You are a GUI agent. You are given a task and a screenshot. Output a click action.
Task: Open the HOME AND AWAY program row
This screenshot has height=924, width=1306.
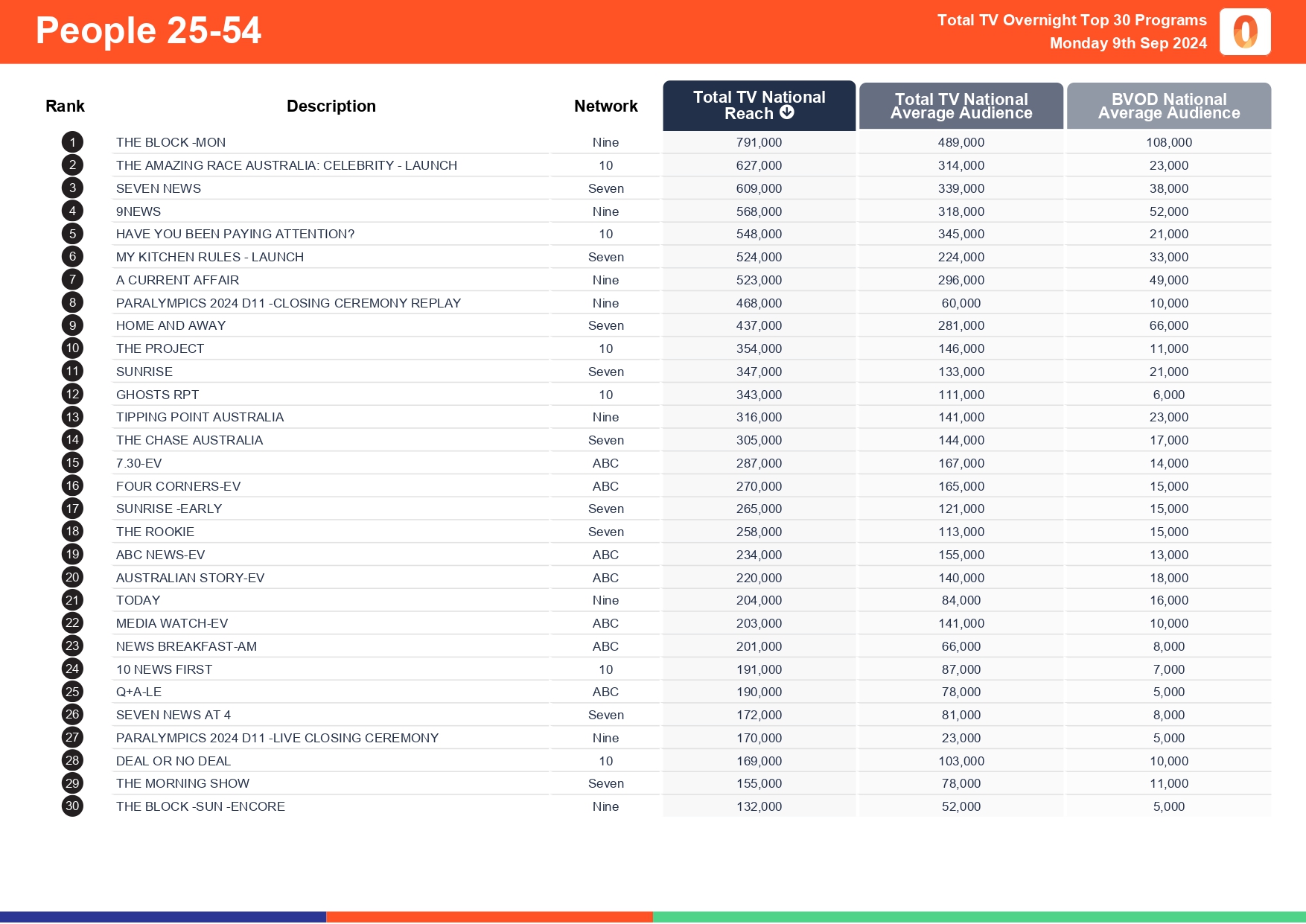pos(171,325)
